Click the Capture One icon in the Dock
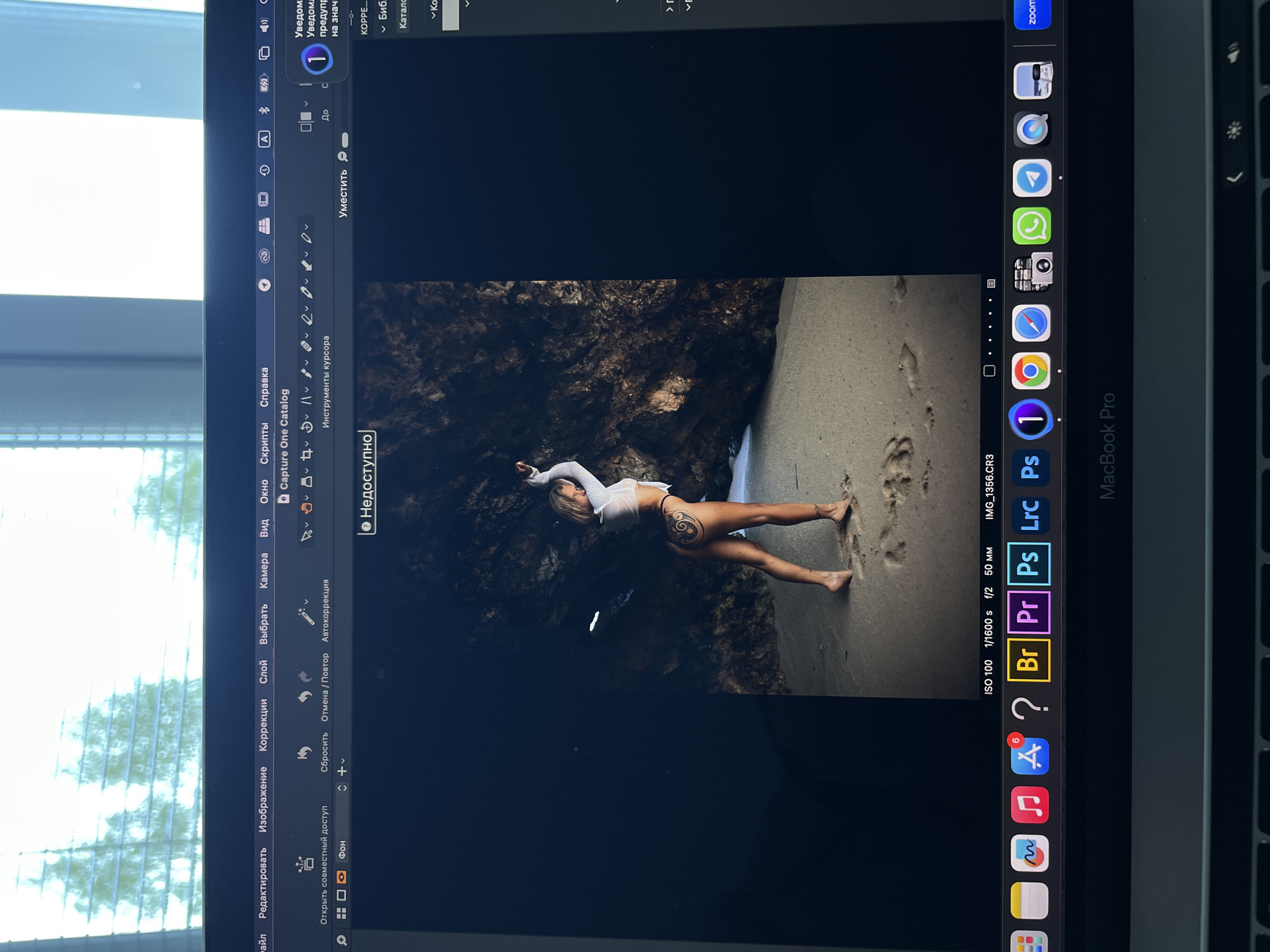1270x952 pixels. point(1031,420)
